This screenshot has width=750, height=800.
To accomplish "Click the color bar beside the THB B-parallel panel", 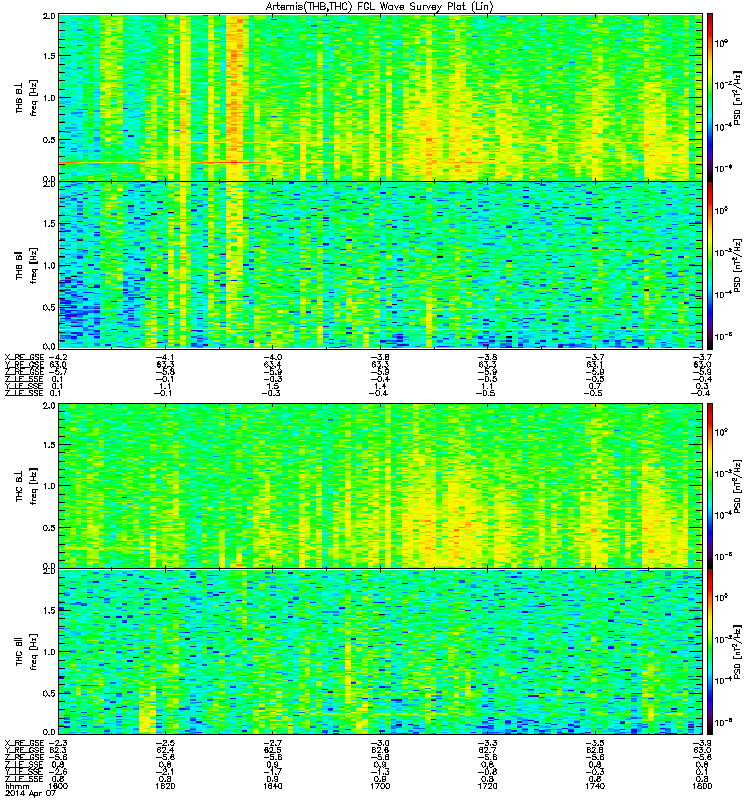I will click(x=710, y=265).
